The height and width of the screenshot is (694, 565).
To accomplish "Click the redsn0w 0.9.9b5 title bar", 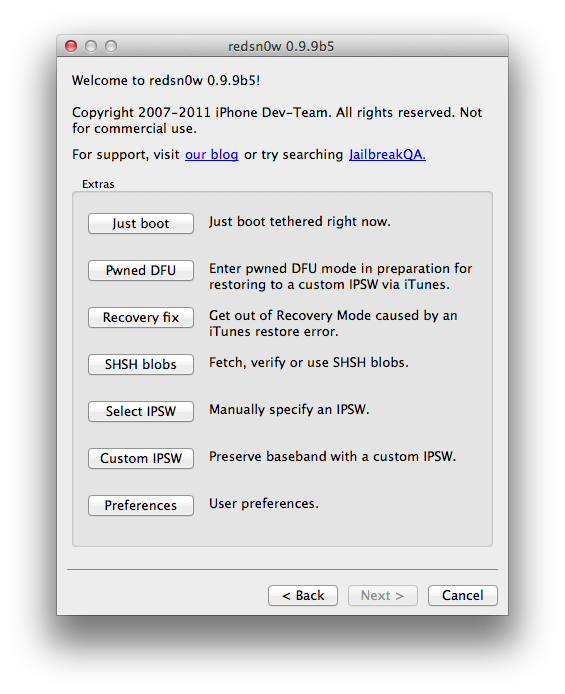I will [x=281, y=46].
